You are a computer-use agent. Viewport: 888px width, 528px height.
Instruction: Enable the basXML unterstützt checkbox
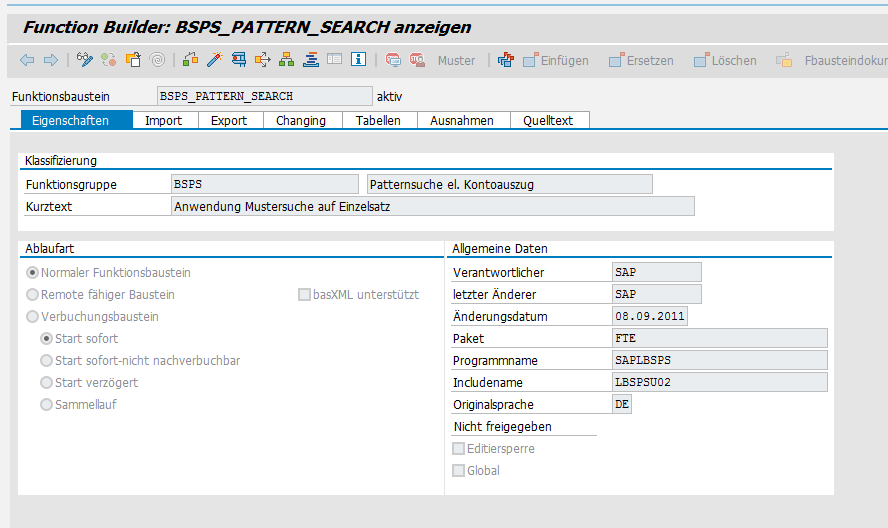[x=305, y=295]
